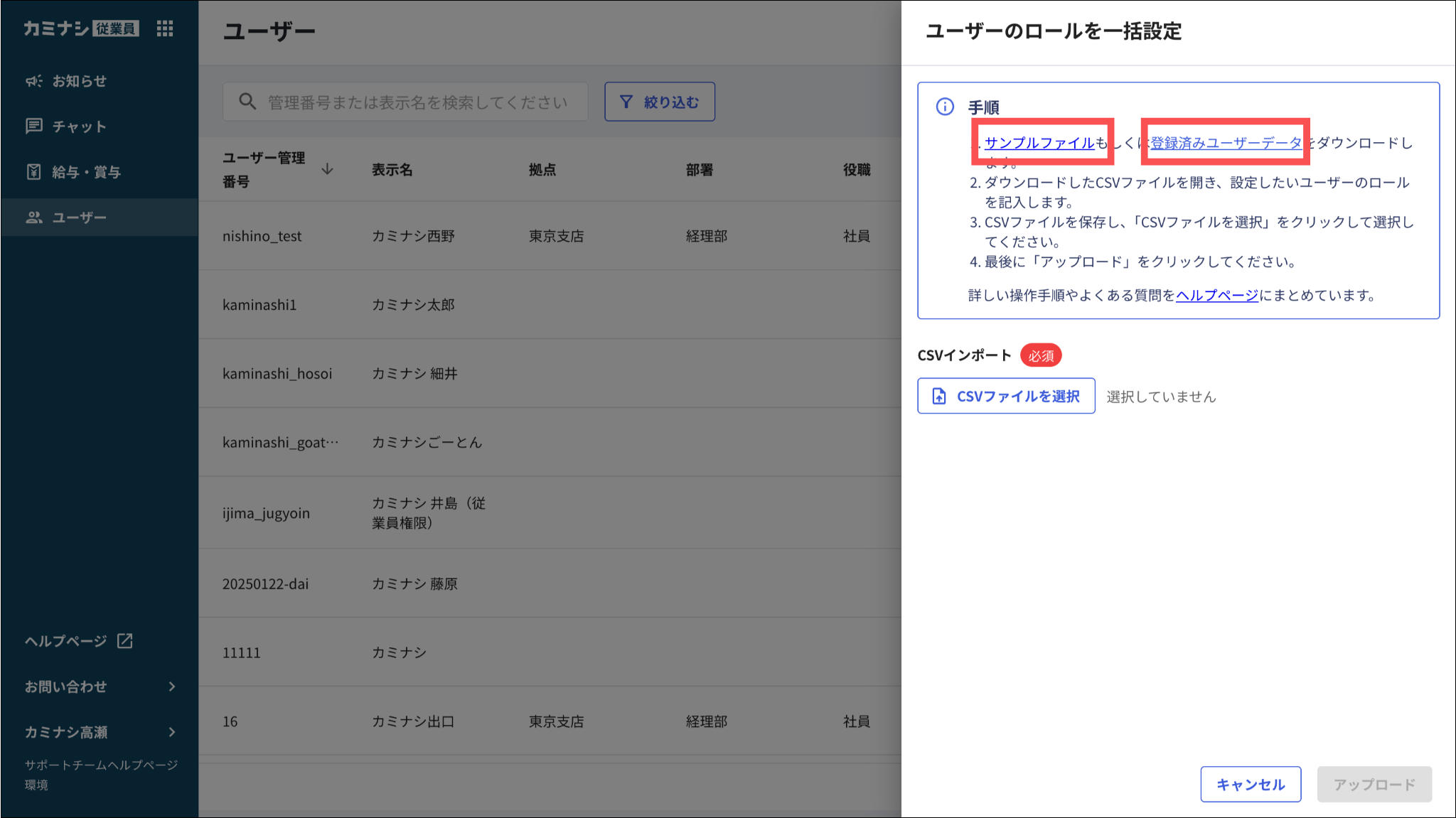1456x818 pixels.
Task: Sort by the ユーザー管理番号 down arrow
Action: pyautogui.click(x=327, y=169)
